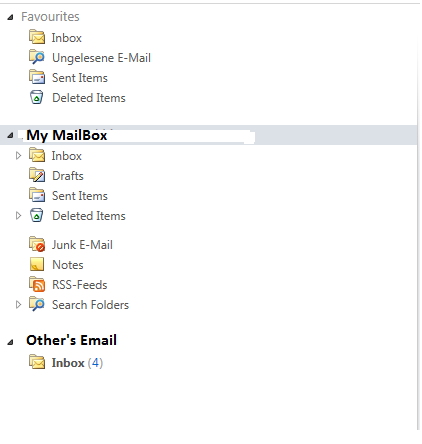The image size is (422, 444).
Task: Collapse the Other's Email section
Action: [x=10, y=342]
